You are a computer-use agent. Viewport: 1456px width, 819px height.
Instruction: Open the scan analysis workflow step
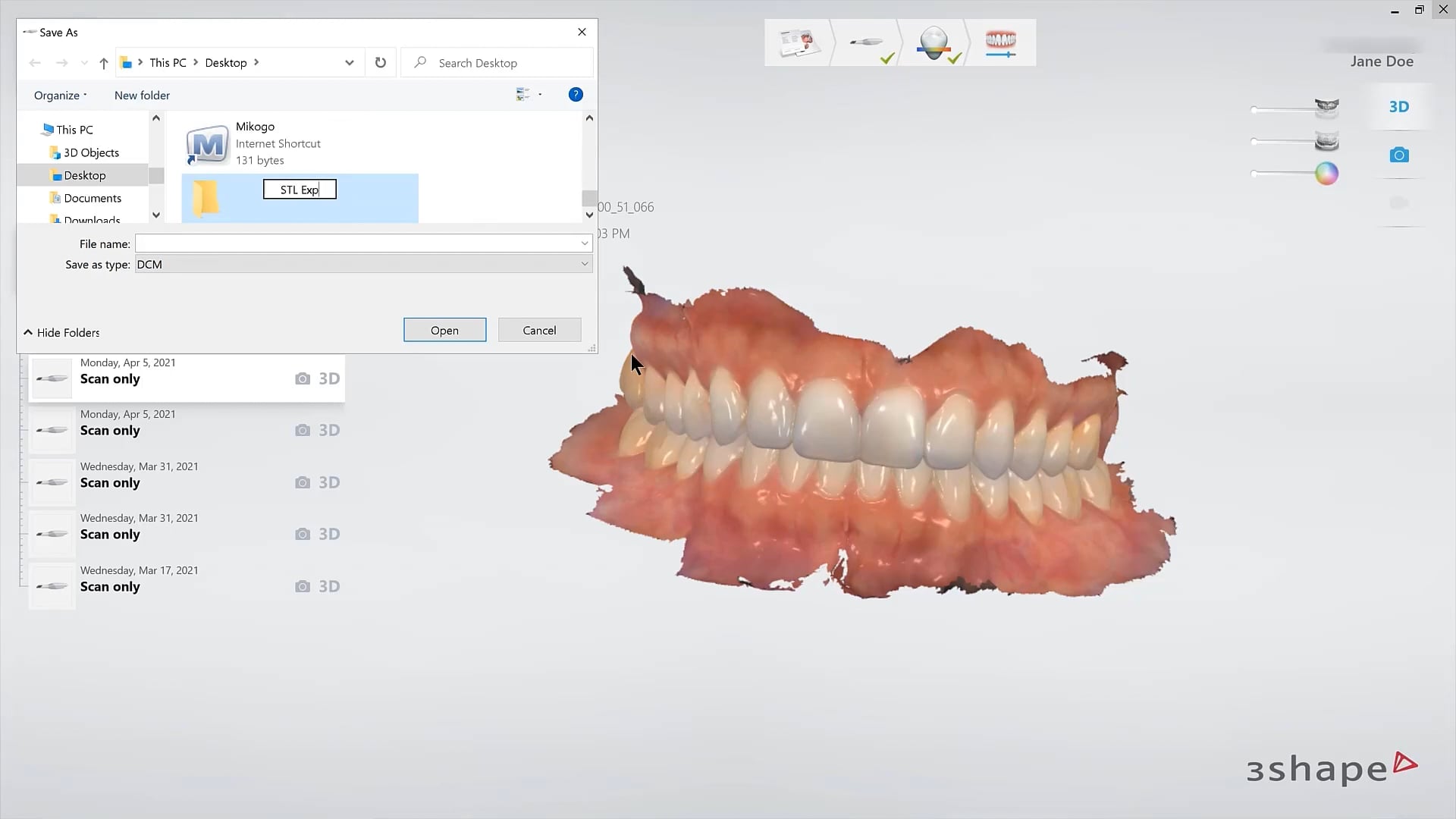(x=934, y=42)
